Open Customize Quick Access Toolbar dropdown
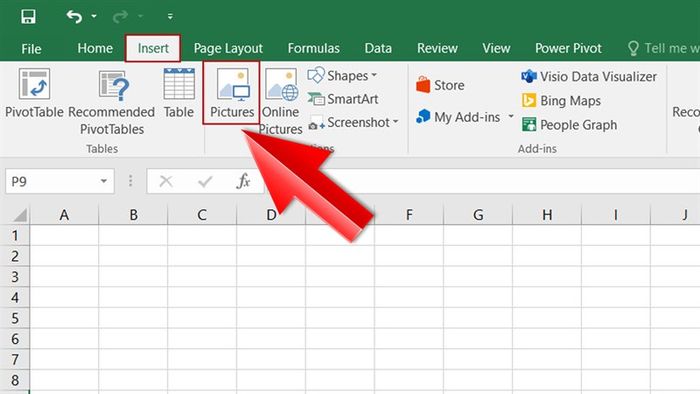This screenshot has width=700, height=394. click(170, 17)
